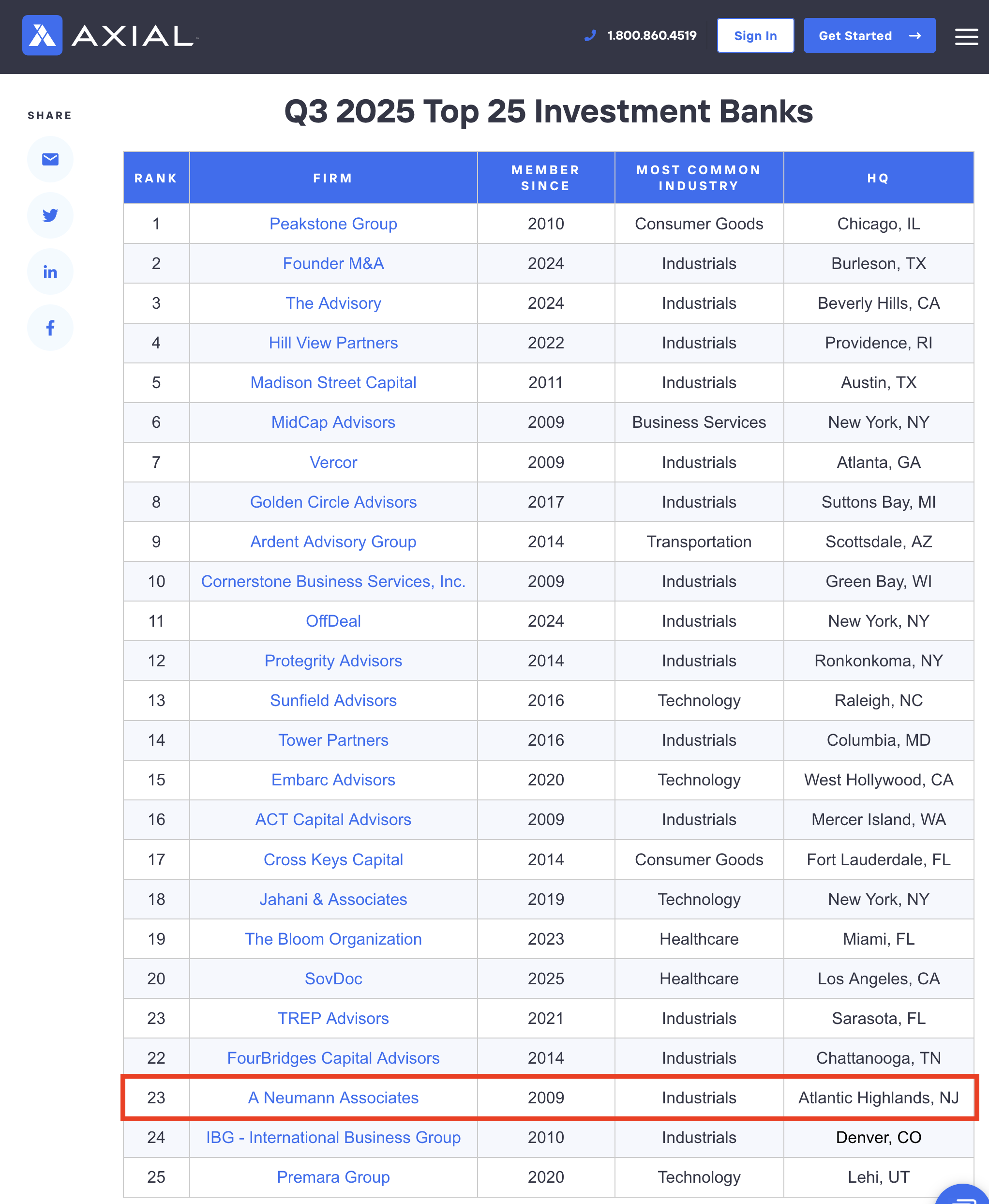Screen dimensions: 989x1204
Task: Share on Facebook icon
Action: point(50,328)
